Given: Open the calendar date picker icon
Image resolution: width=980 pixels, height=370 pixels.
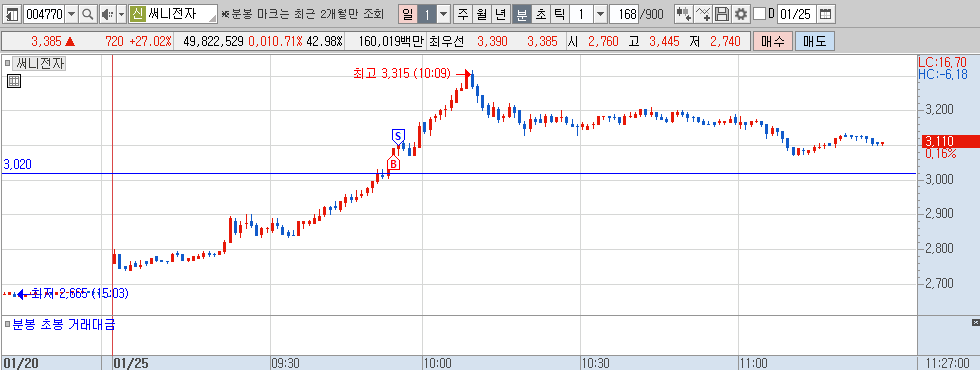Looking at the screenshot, I should [826, 14].
